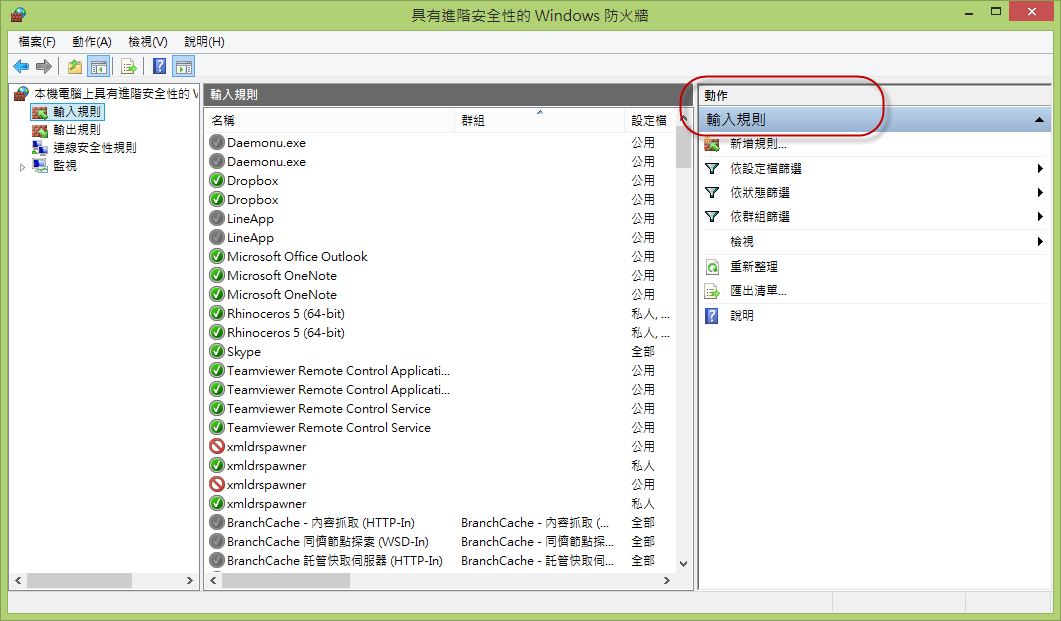The image size is (1061, 621).
Task: Click the 新增規則 firewall icon
Action: click(712, 144)
